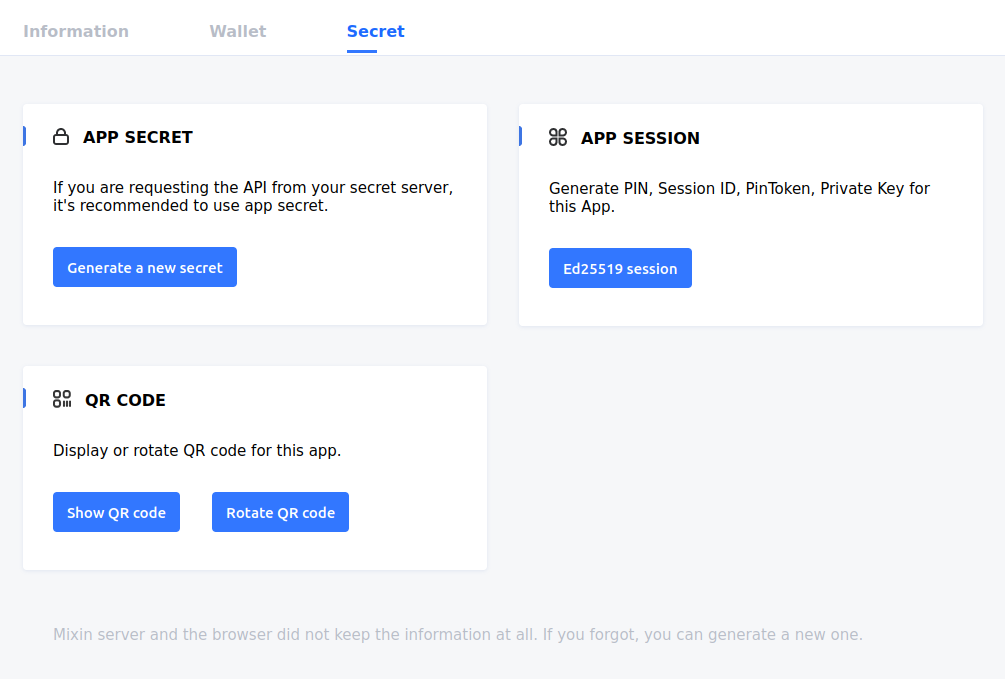Click the four-loop icon beside APP SESSION
1005x679 pixels.
tap(558, 138)
